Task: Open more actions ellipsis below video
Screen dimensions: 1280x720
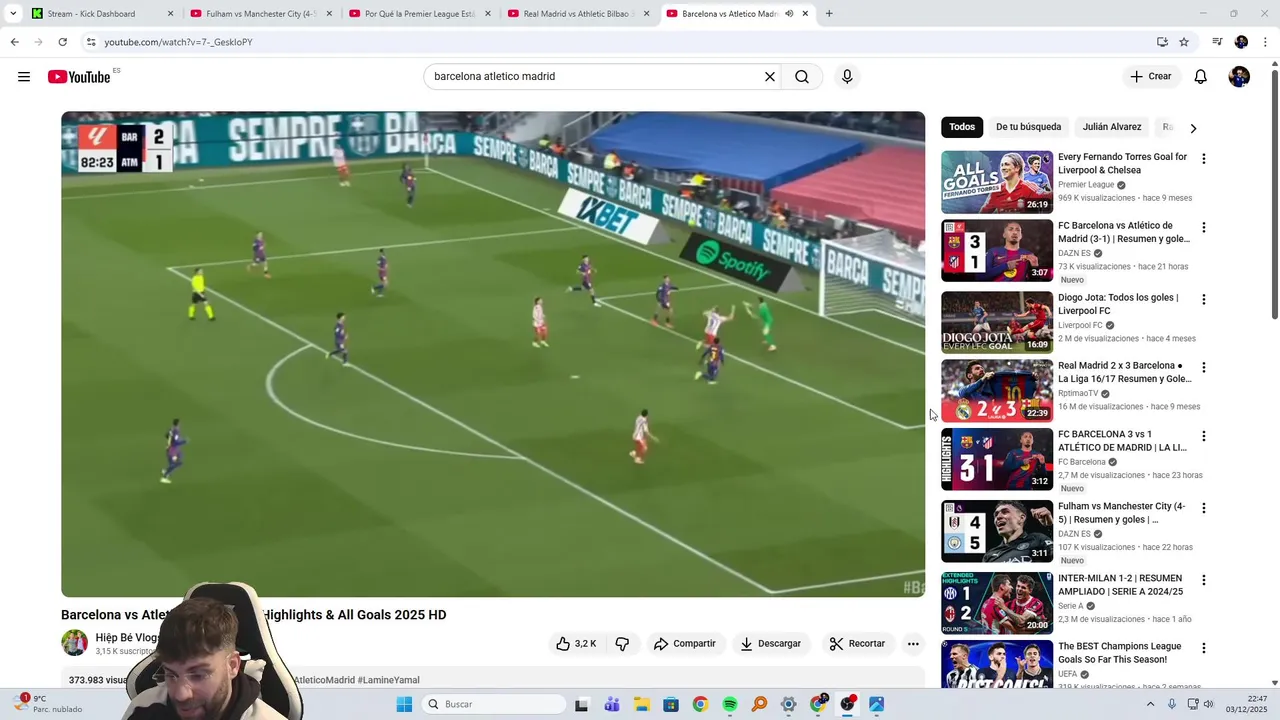Action: (x=913, y=644)
